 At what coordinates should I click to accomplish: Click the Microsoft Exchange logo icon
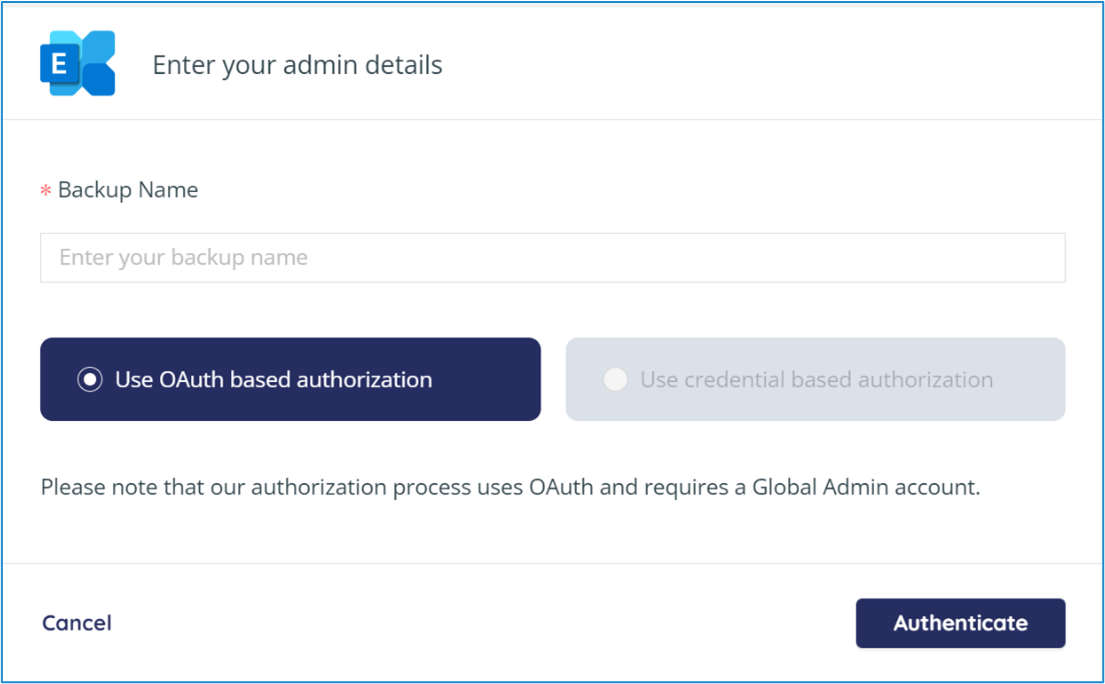click(78, 63)
